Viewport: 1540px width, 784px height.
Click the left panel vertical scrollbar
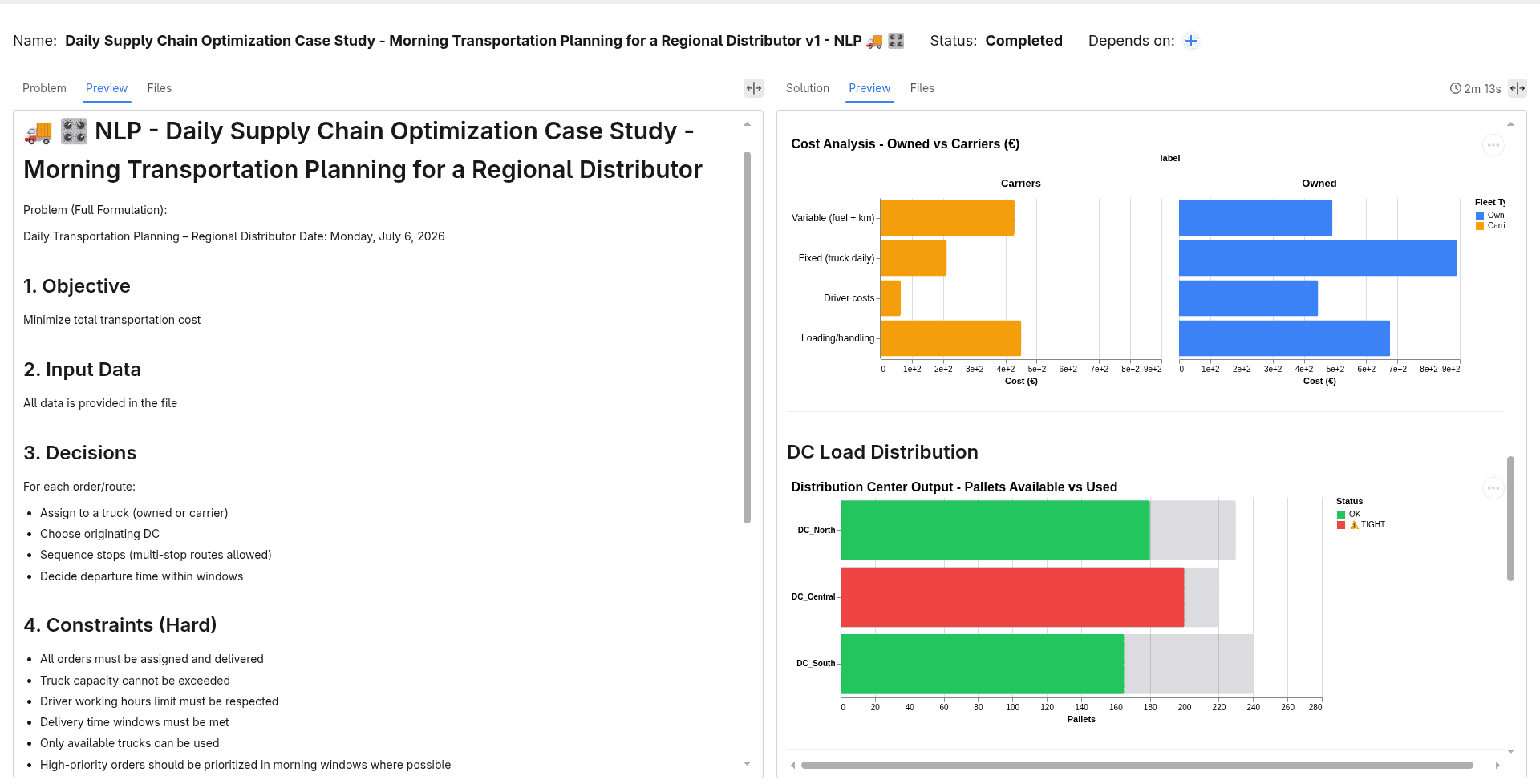[x=747, y=337]
